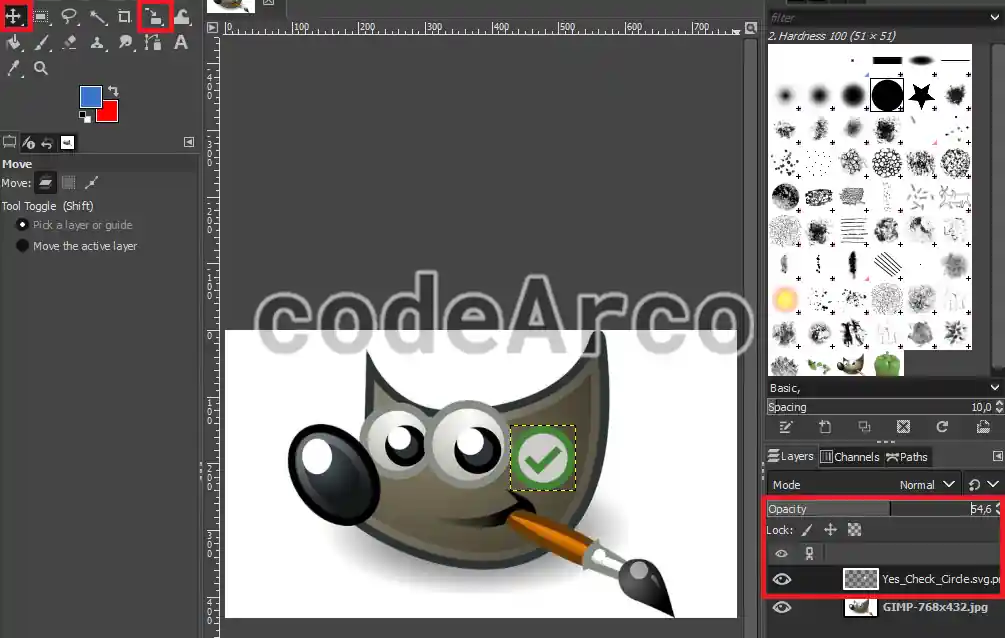The height and width of the screenshot is (638, 1005).
Task: Open the layer Mode Normal dropdown
Action: (863, 485)
